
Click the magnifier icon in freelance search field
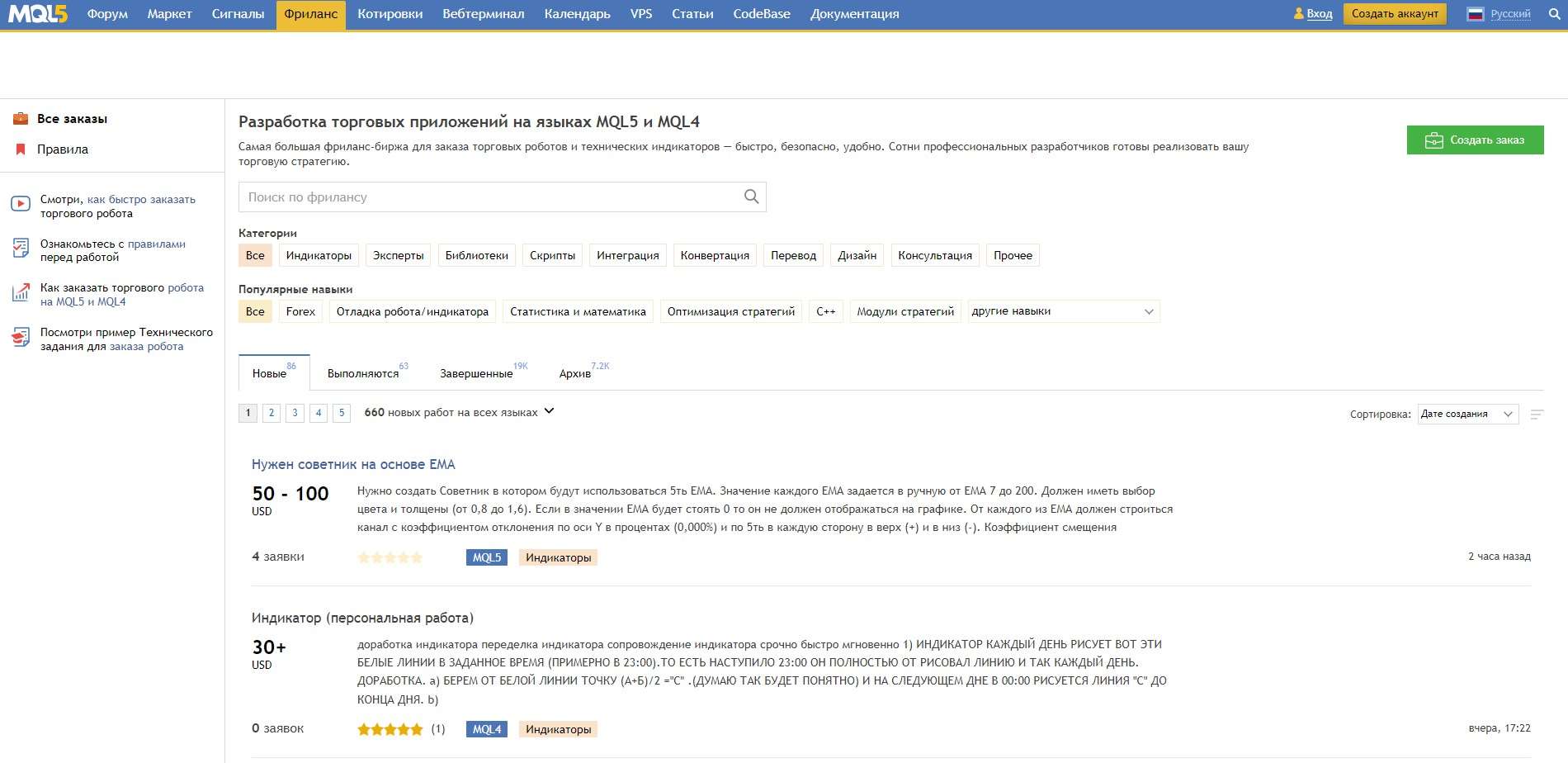pos(751,197)
